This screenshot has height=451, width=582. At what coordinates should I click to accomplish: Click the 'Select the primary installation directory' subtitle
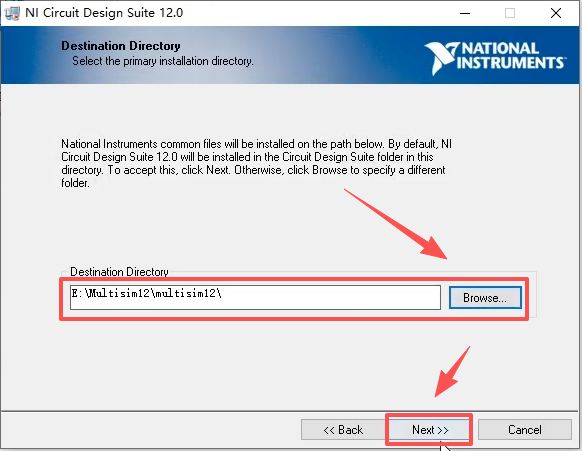(163, 61)
